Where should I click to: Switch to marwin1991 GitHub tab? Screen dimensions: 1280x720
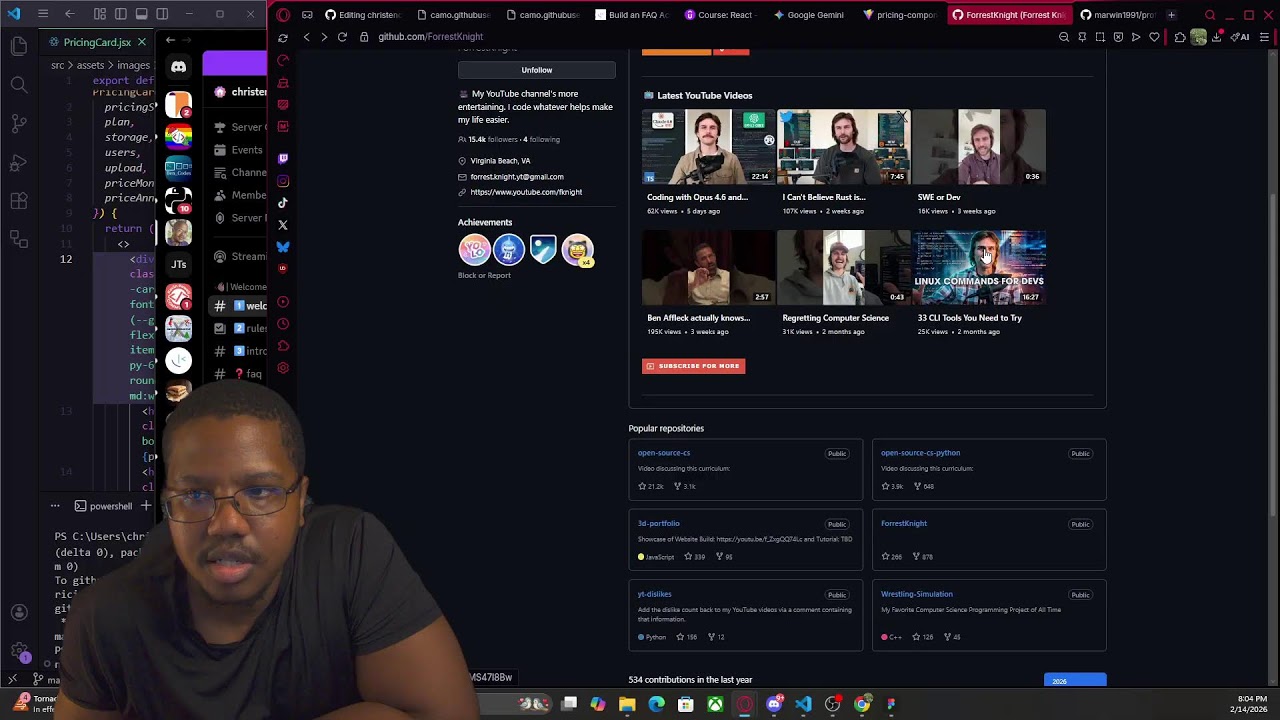click(x=1117, y=15)
